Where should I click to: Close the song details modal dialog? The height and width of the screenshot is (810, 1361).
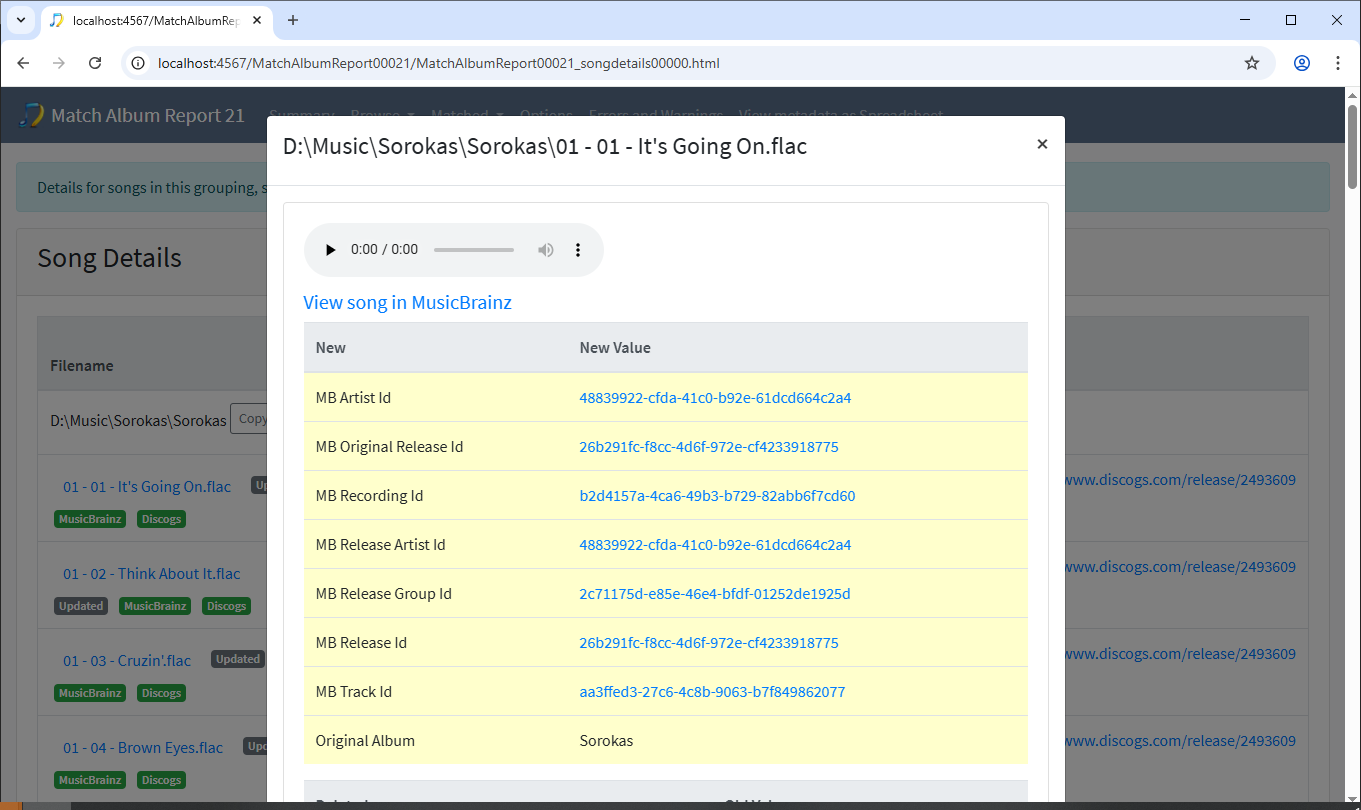click(1042, 145)
